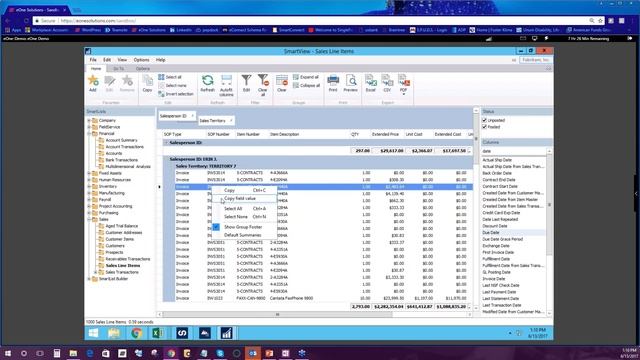
Task: Select the Receivables Transactions SmartList
Action: coord(127,259)
